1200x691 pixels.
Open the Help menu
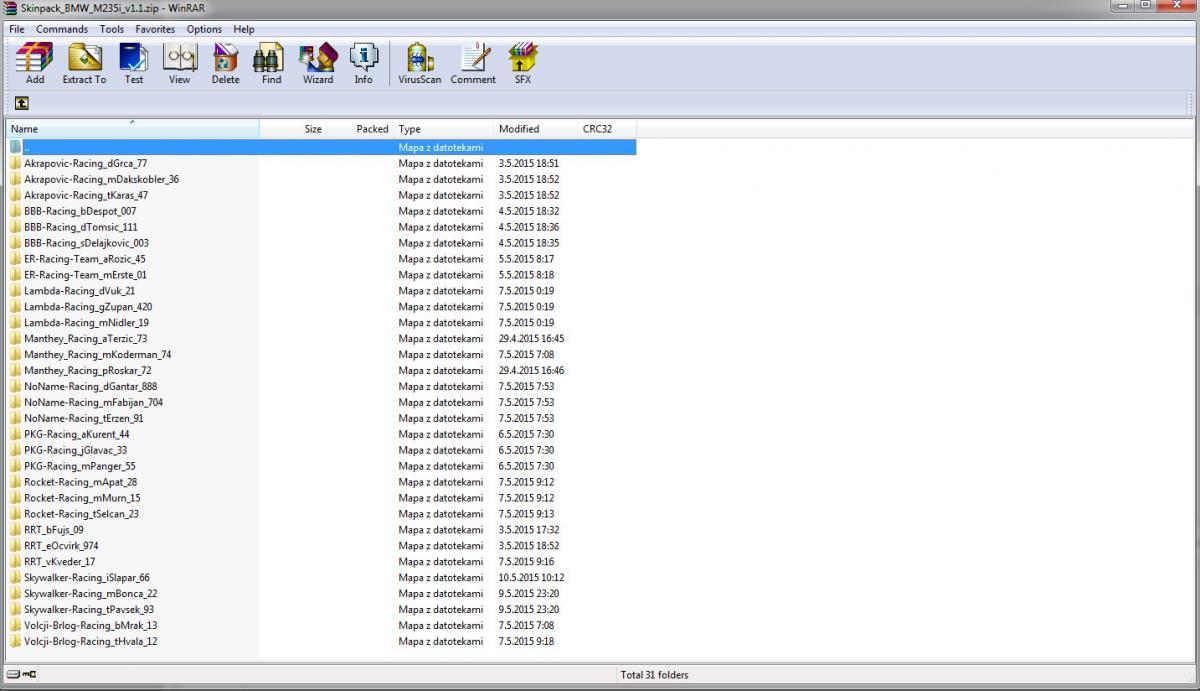click(244, 29)
